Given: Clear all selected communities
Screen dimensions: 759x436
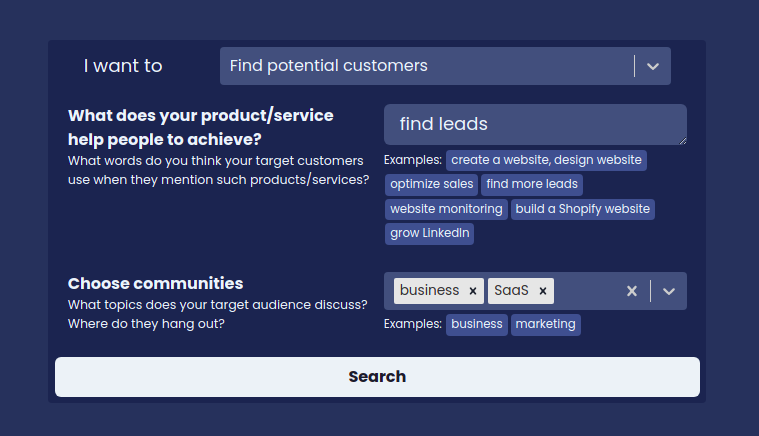Looking at the screenshot, I should [632, 291].
